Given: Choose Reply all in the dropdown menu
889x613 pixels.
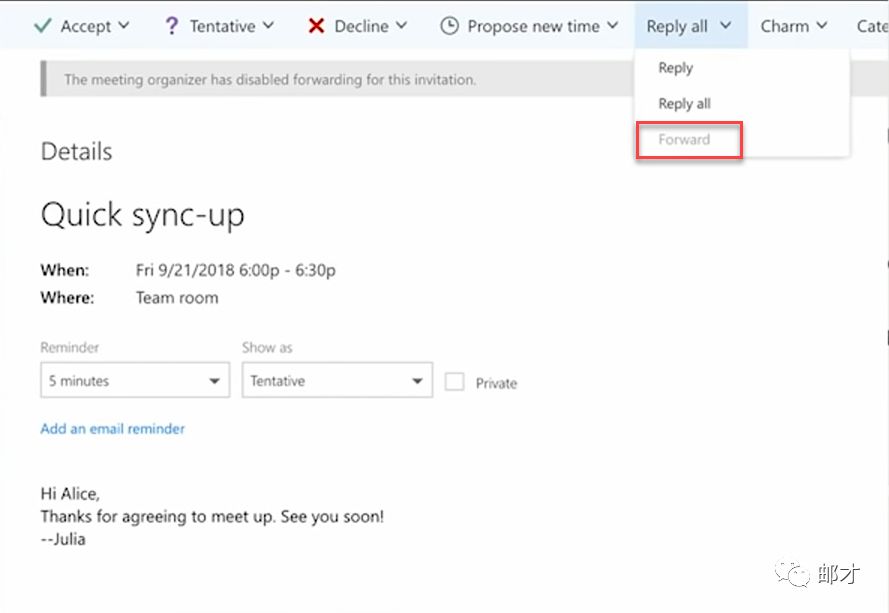Looking at the screenshot, I should 684,104.
